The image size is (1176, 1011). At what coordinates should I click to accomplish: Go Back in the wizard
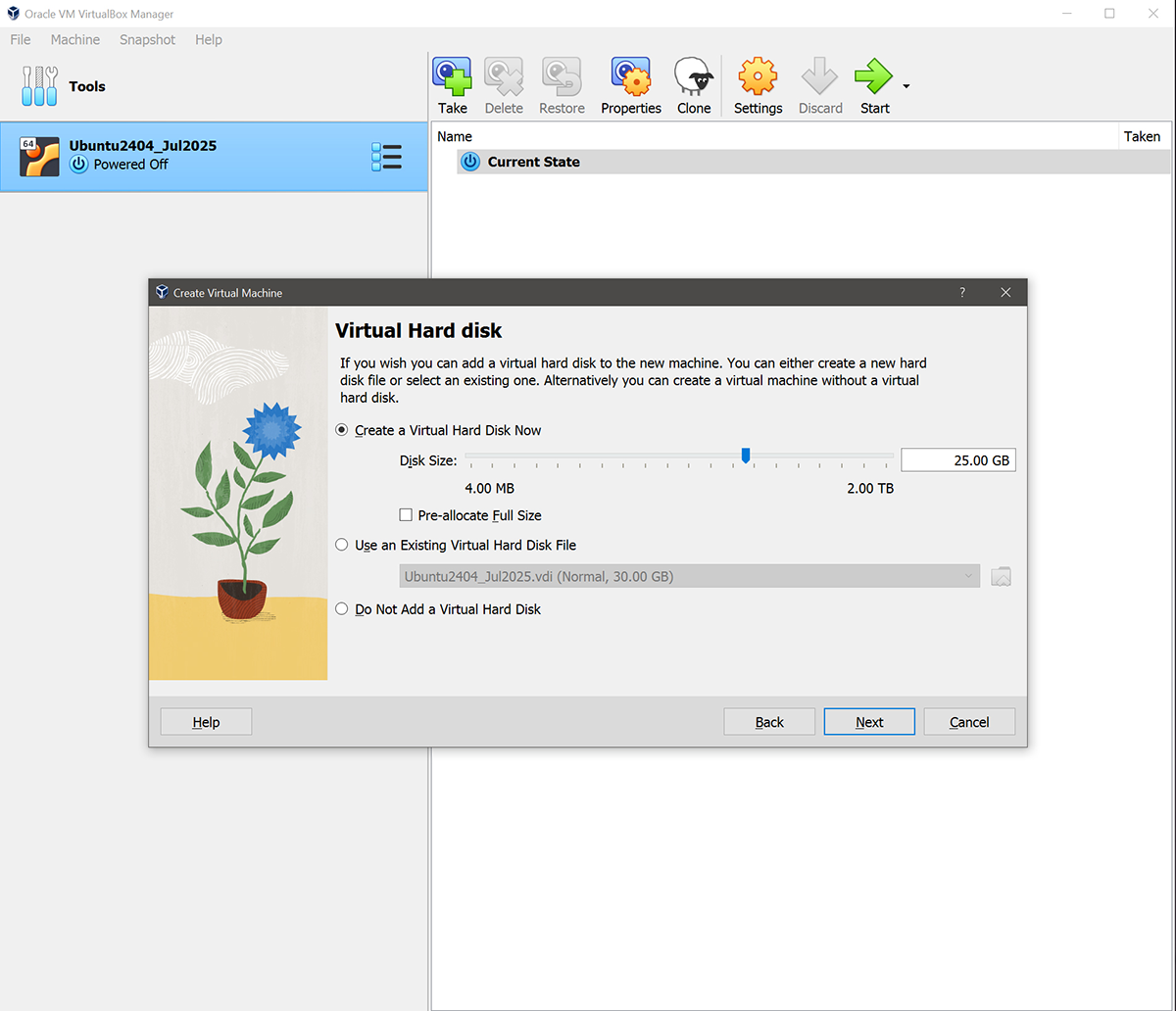769,722
